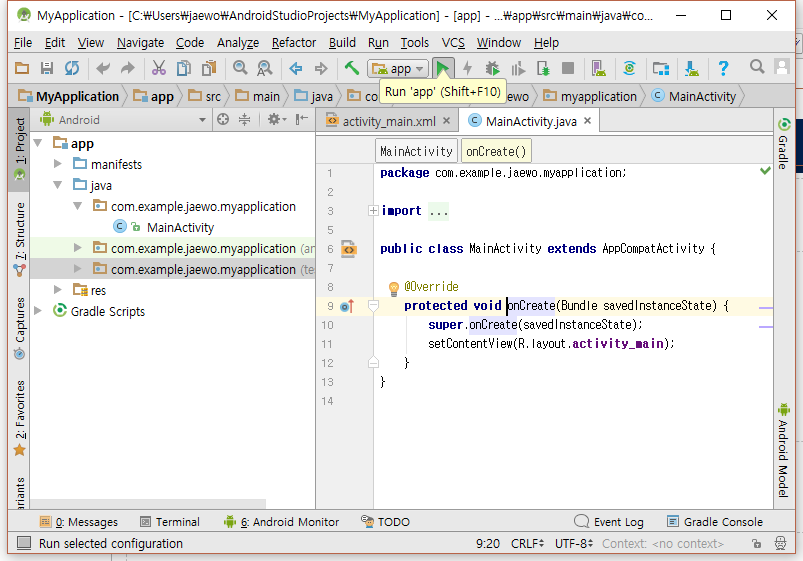Viewport: 803px width, 561px height.
Task: Click the Run with coverage icon
Action: coord(518,68)
